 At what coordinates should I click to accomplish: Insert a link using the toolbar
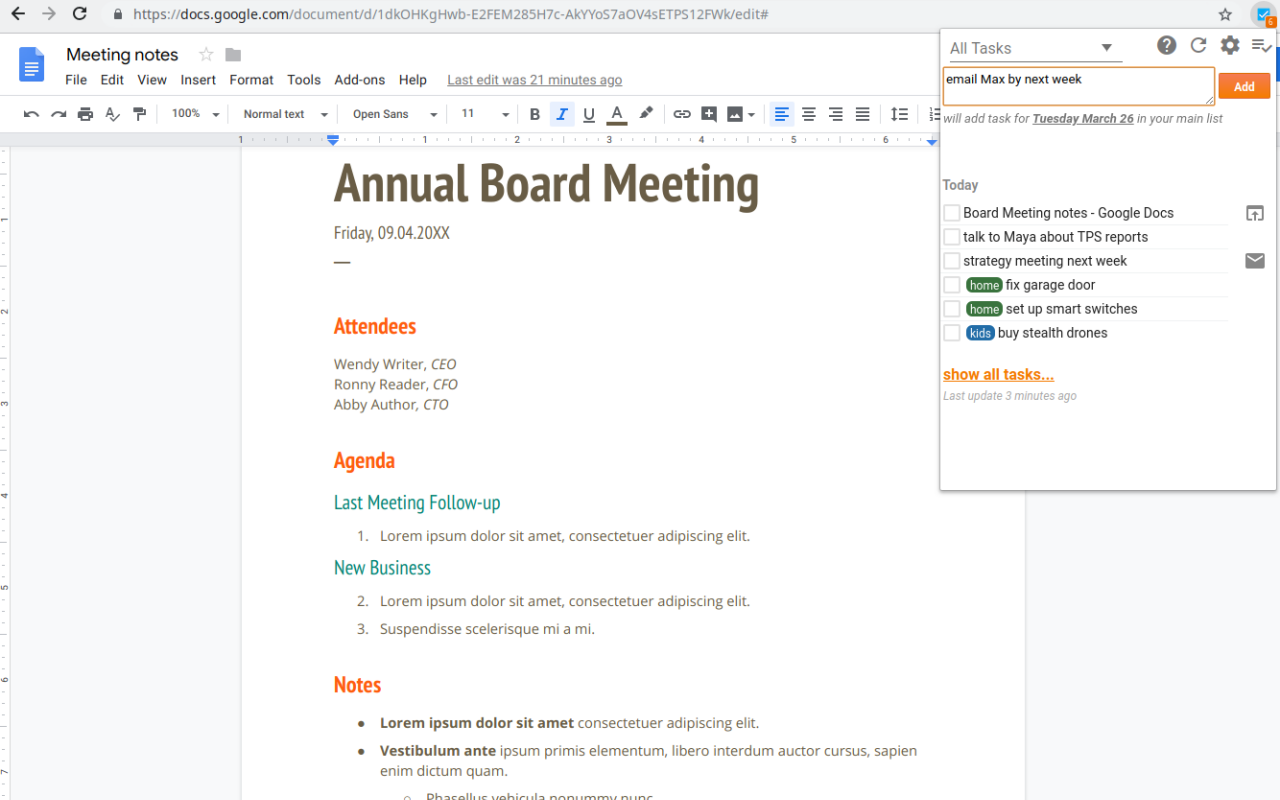coord(682,113)
